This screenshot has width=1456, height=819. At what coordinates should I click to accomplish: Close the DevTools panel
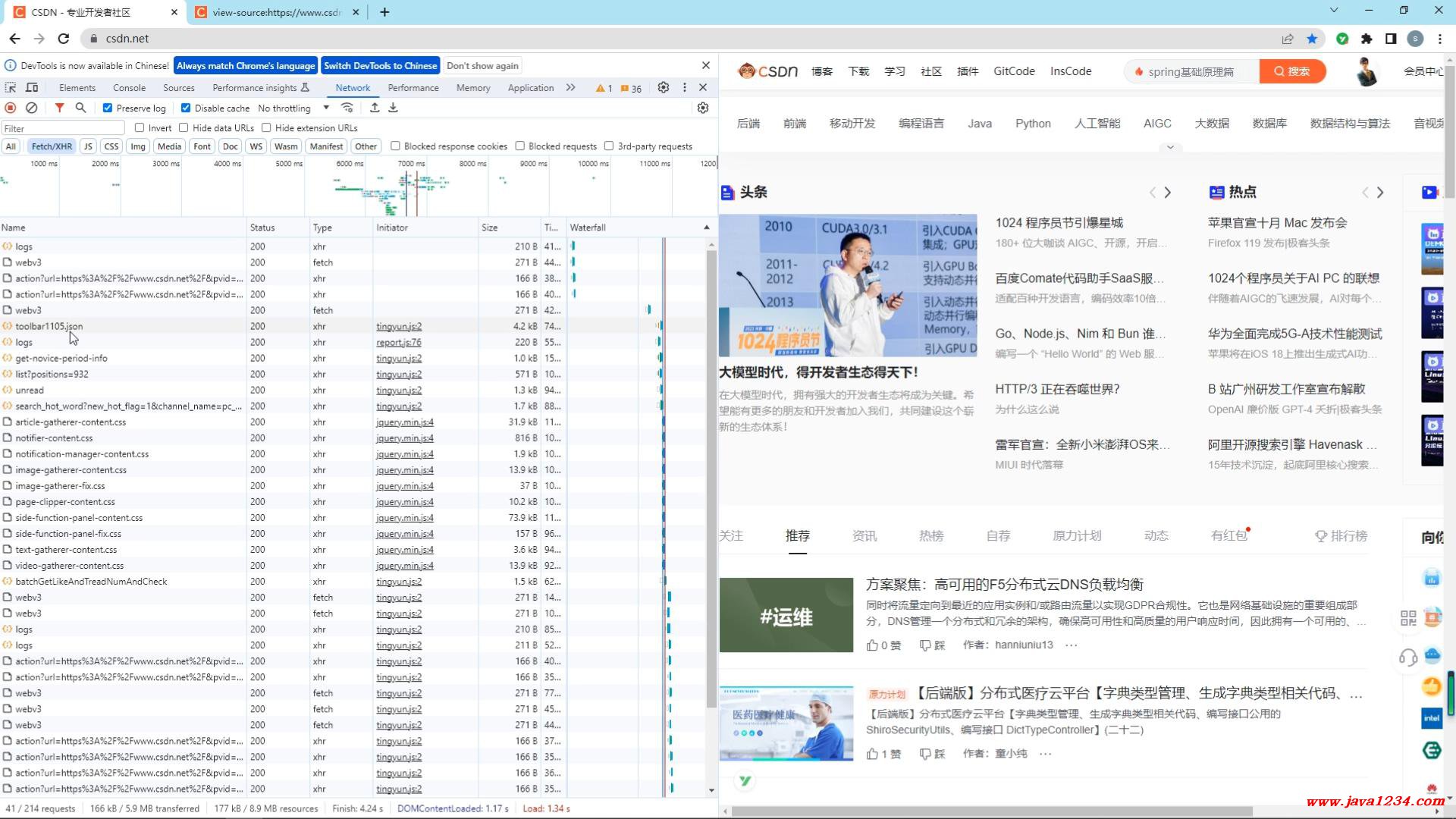tap(703, 88)
